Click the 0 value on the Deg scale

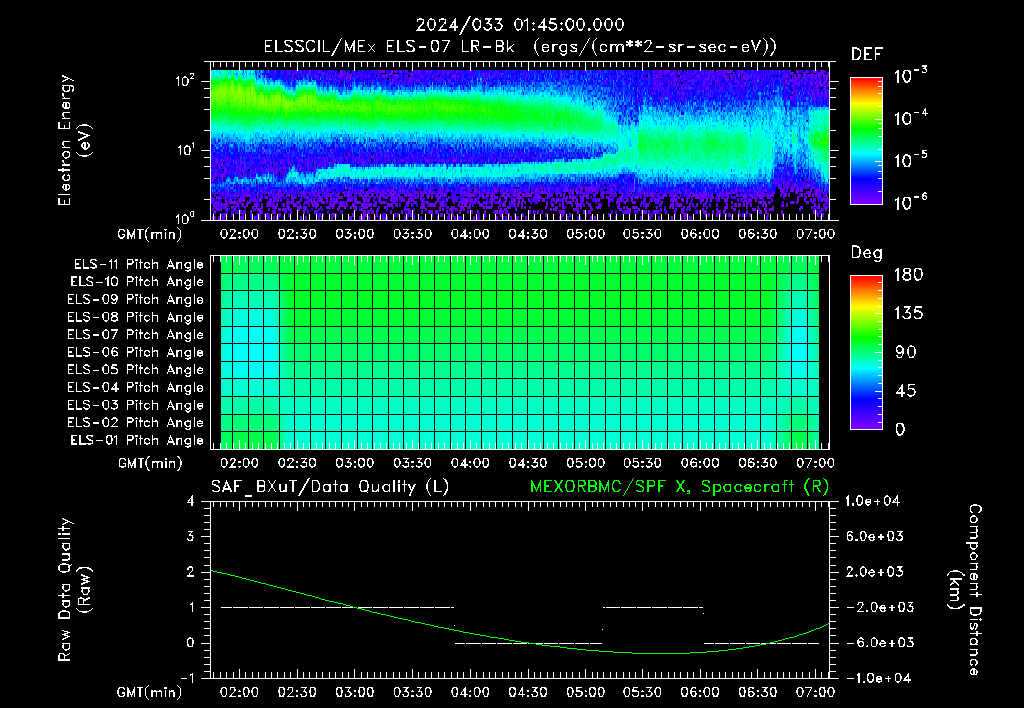(x=900, y=429)
